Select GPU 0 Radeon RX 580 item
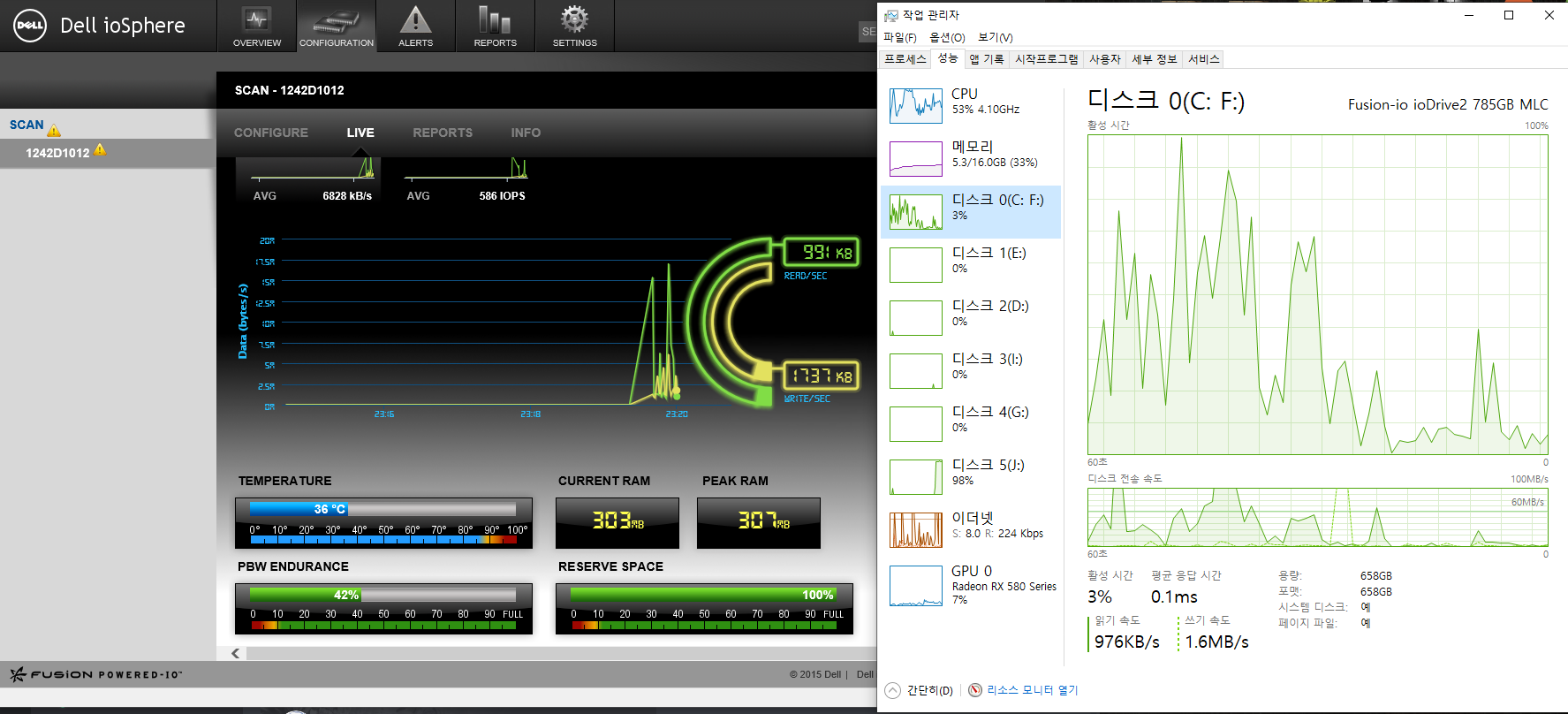This screenshot has width=1568, height=714. point(971,583)
